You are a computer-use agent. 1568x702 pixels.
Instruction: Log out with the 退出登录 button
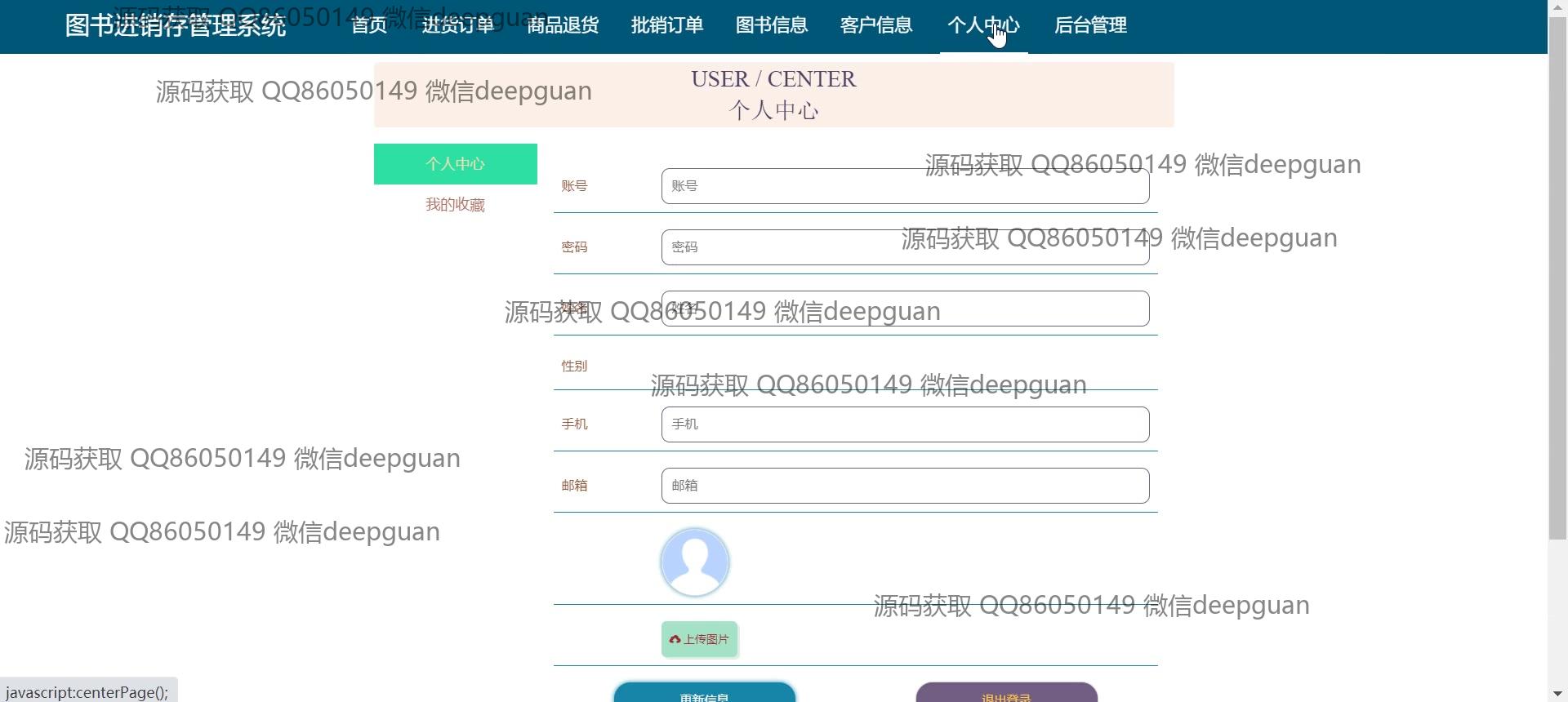tap(1006, 694)
